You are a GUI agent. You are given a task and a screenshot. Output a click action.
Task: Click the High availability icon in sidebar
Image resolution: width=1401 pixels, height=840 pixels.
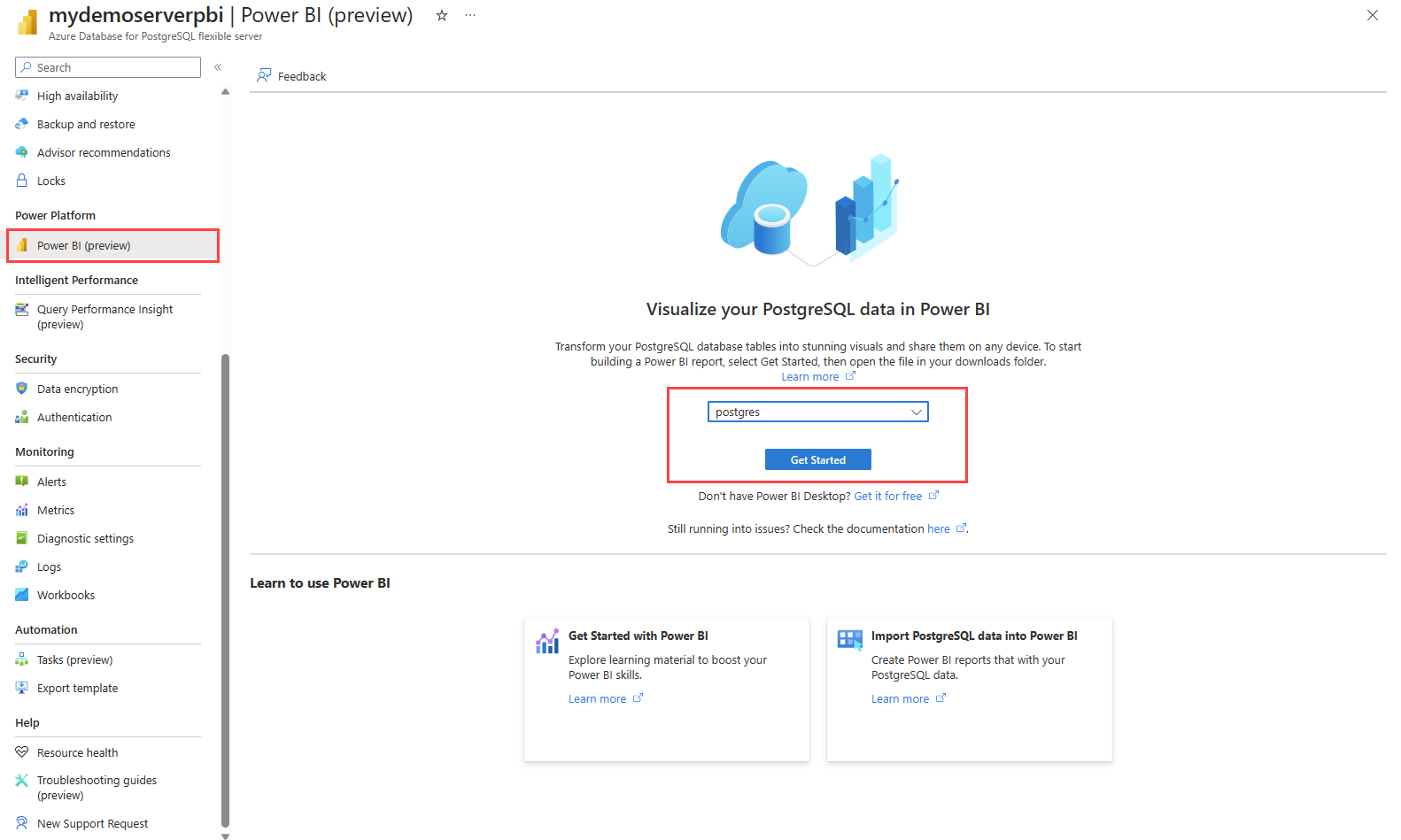tap(22, 96)
